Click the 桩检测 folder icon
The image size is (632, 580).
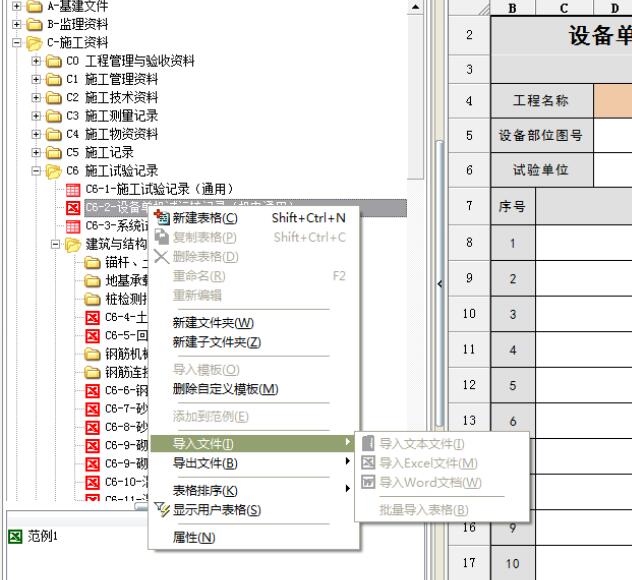pyautogui.click(x=92, y=299)
